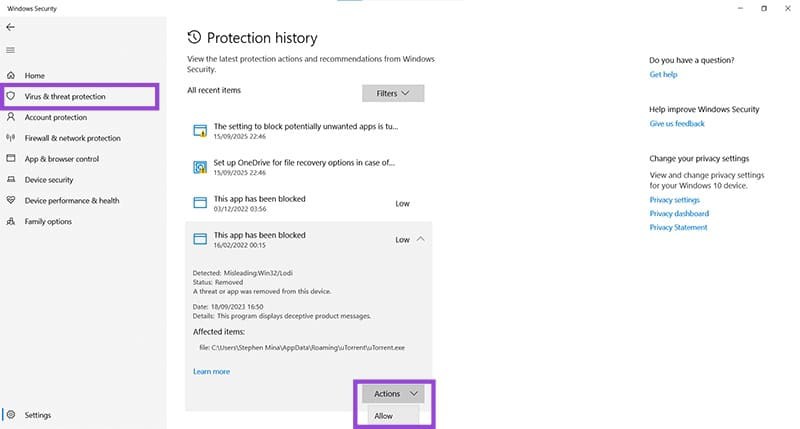Go to App & browser control
Viewport: 800px width, 429px height.
point(61,159)
